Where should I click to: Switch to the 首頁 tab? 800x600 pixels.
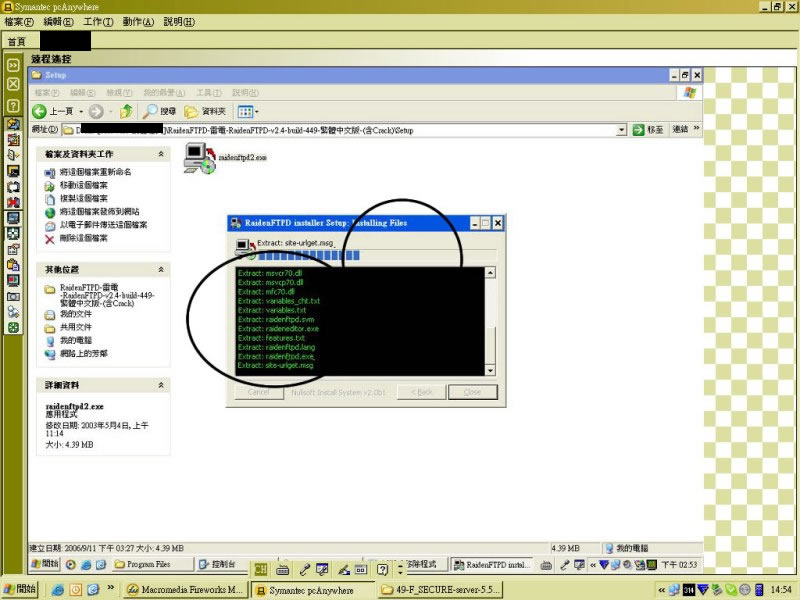16,42
